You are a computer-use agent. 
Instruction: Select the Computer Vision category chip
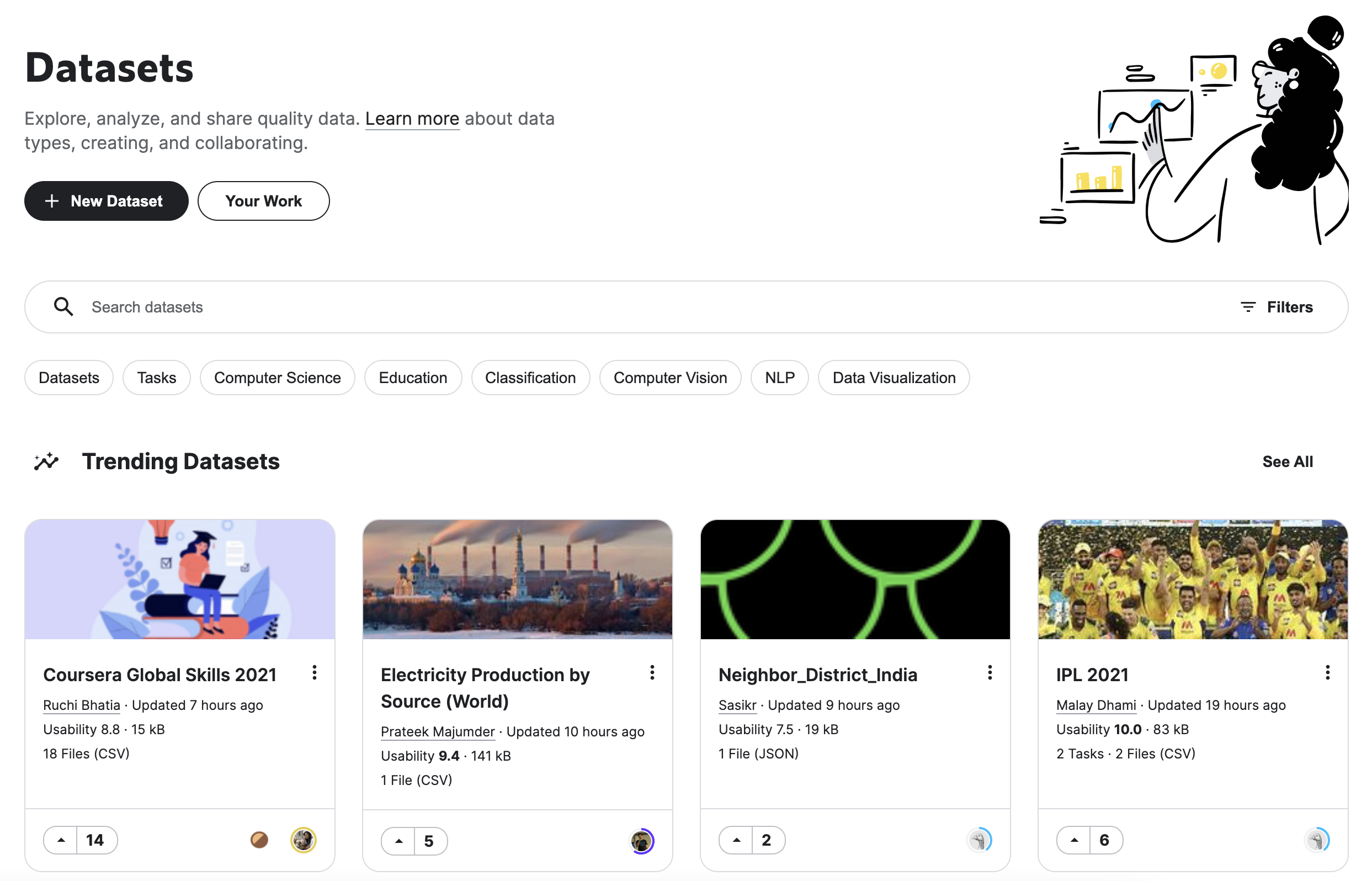click(669, 378)
